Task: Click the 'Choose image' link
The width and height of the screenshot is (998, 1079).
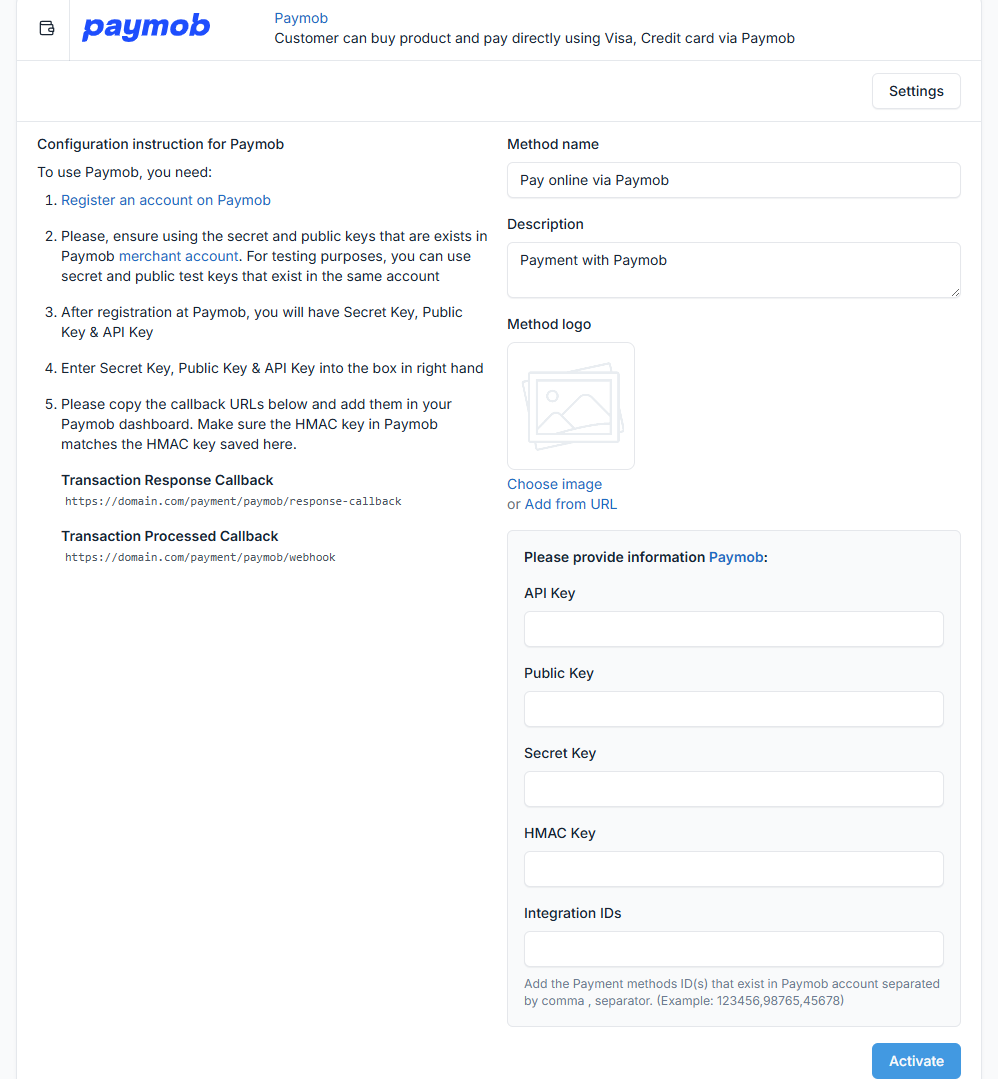Action: tap(554, 484)
